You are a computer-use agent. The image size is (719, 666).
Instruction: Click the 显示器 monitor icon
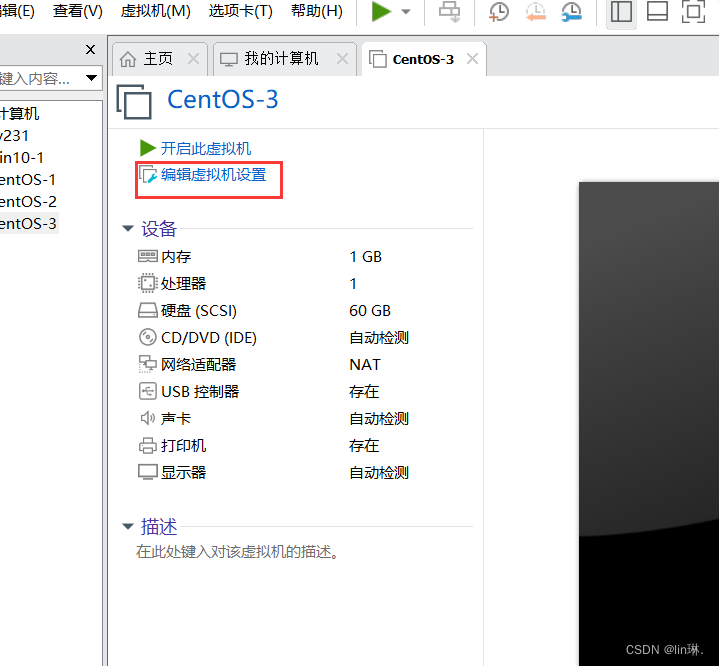[x=148, y=472]
